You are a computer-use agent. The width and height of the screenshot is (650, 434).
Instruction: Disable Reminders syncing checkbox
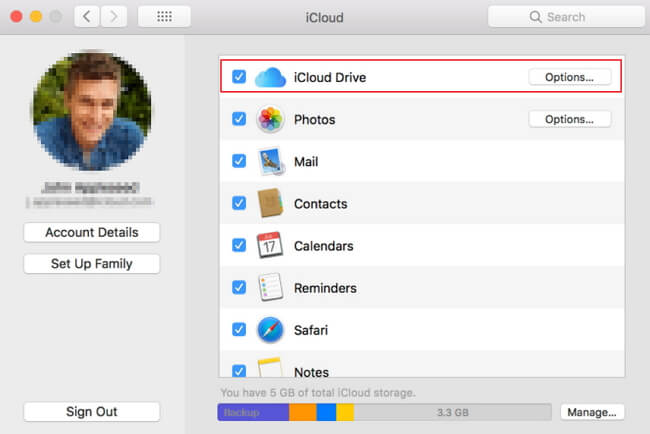point(239,287)
